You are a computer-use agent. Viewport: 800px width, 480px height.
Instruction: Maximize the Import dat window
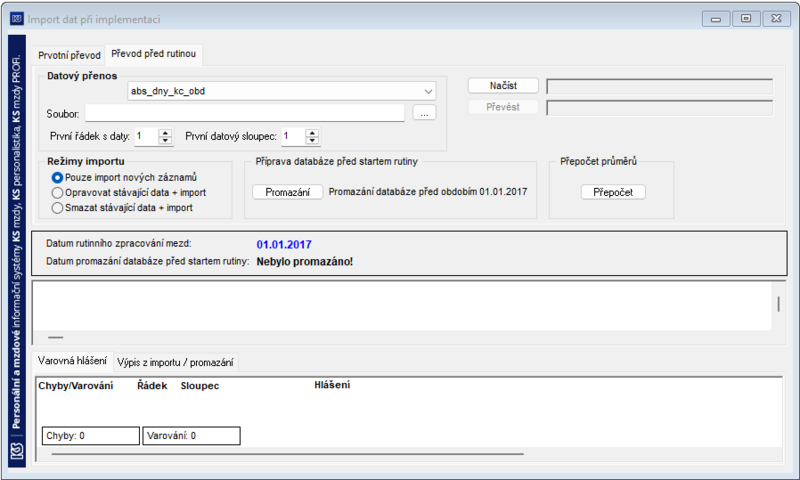746,19
